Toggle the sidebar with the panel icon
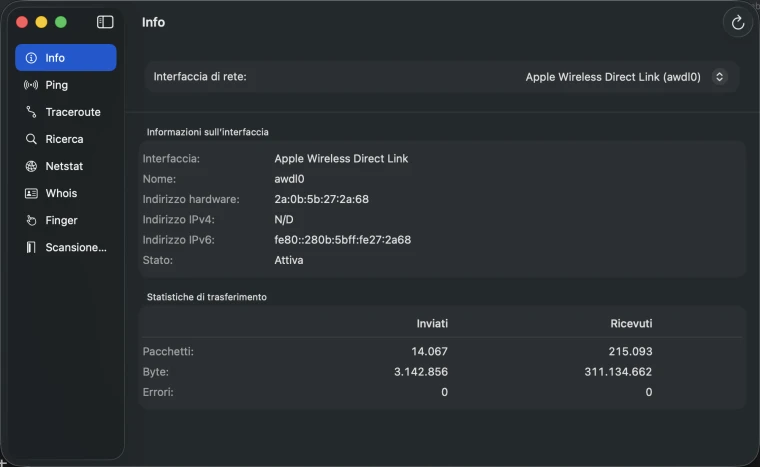The width and height of the screenshot is (760, 467). click(105, 22)
